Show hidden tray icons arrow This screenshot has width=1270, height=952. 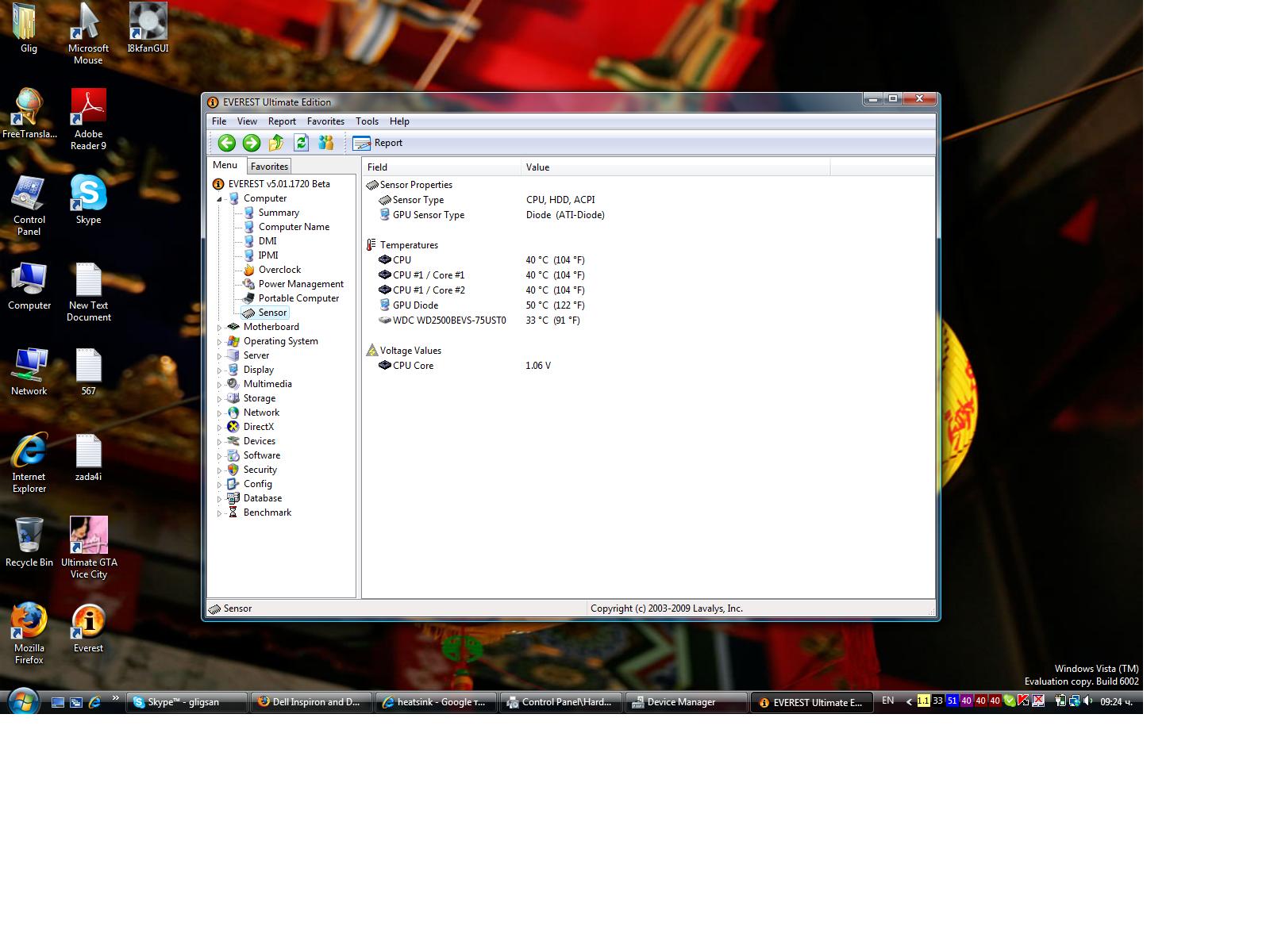[909, 701]
